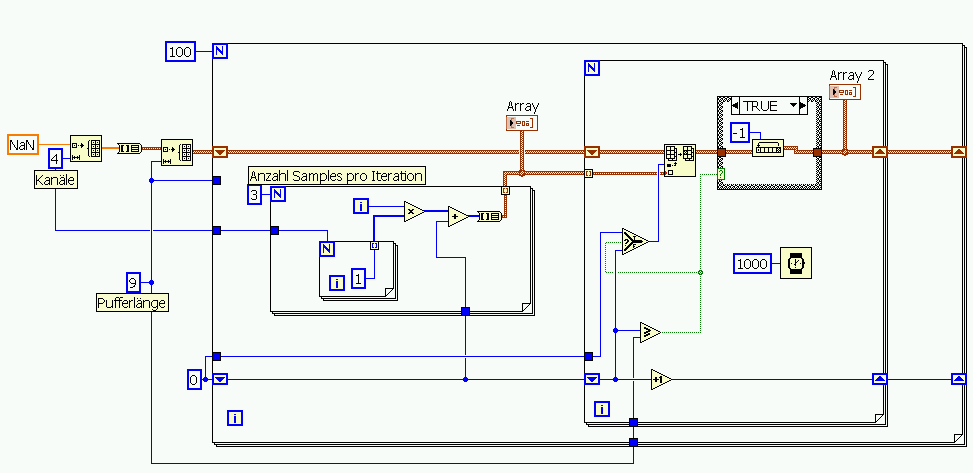
Task: Click the N terminal beside constant 3
Action: pyautogui.click(x=278, y=195)
